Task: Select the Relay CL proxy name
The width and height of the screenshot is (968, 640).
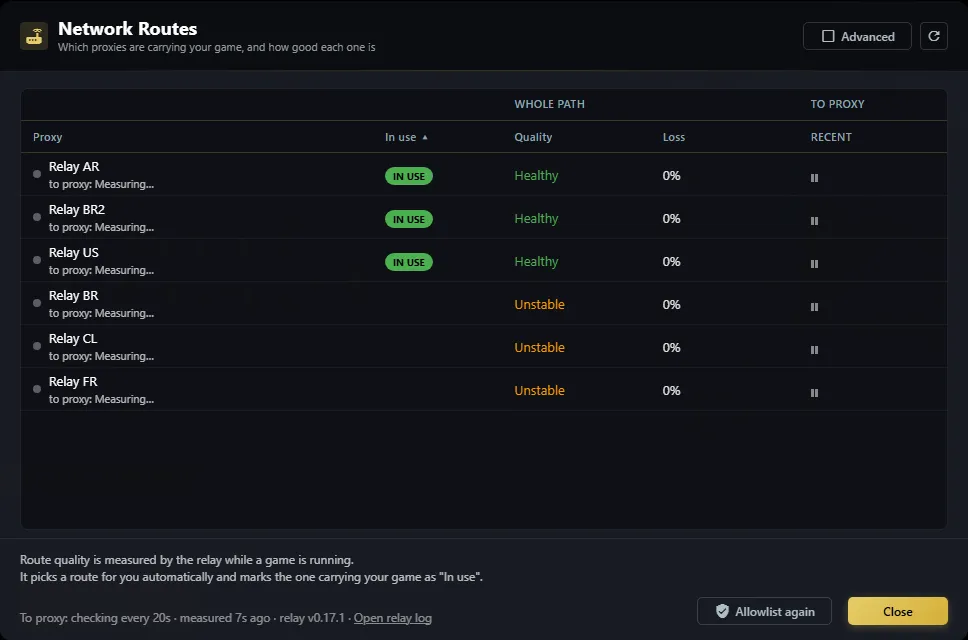Action: coord(73,339)
